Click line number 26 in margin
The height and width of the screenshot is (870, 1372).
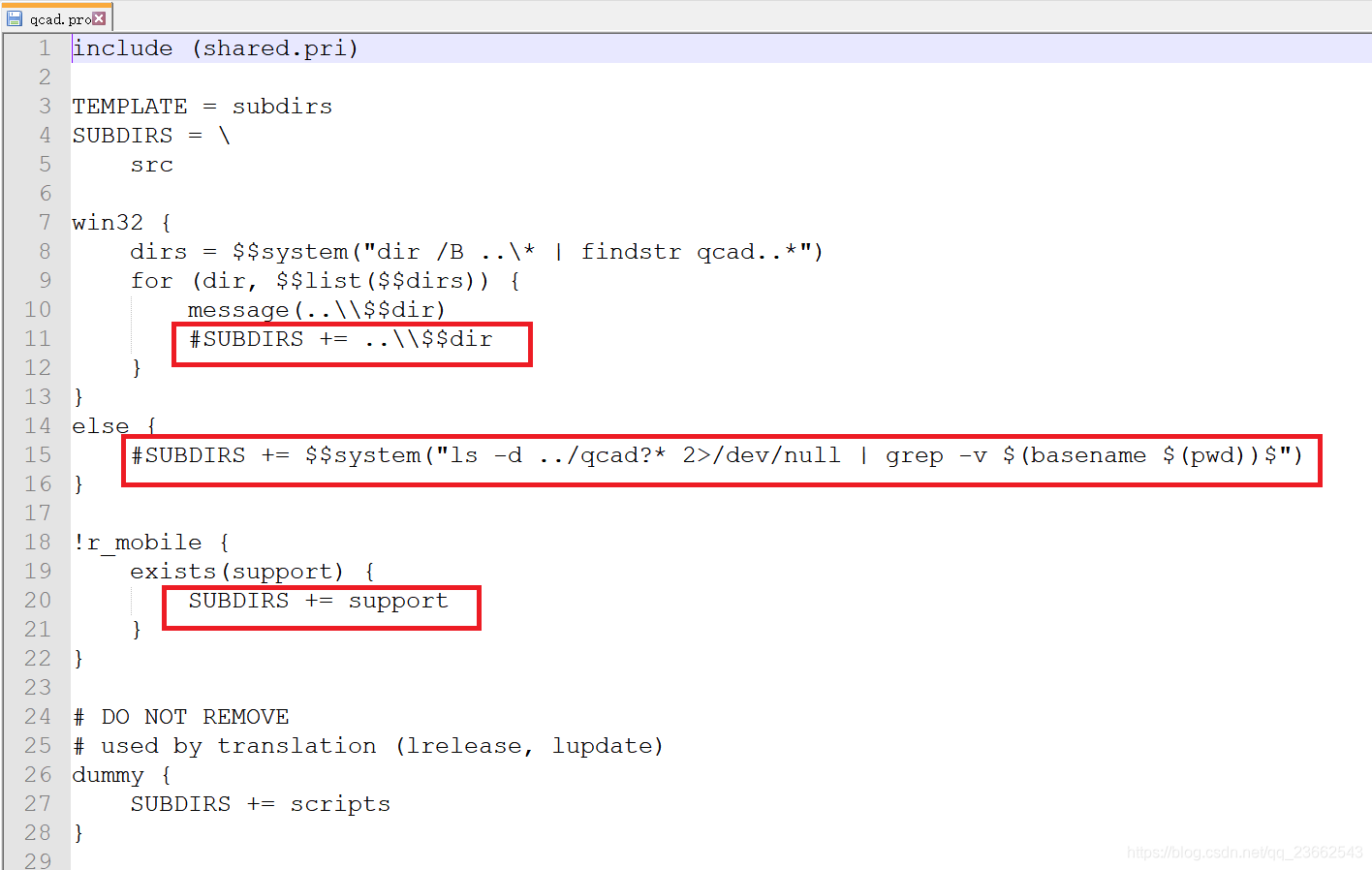(x=38, y=775)
